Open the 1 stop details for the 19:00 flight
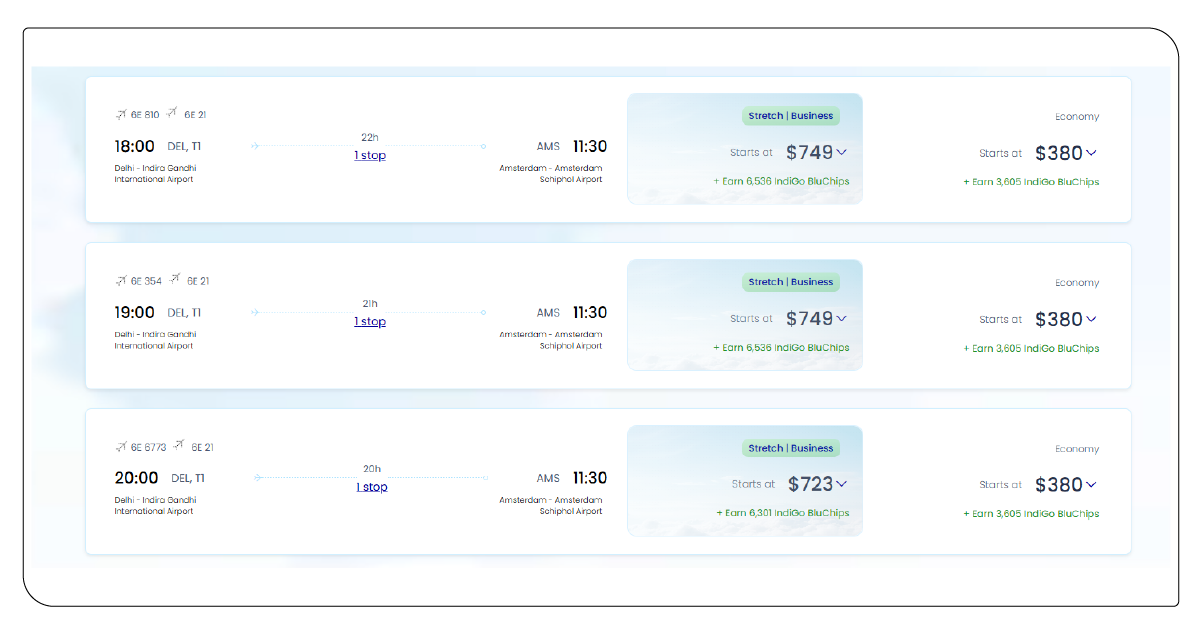 [x=370, y=321]
